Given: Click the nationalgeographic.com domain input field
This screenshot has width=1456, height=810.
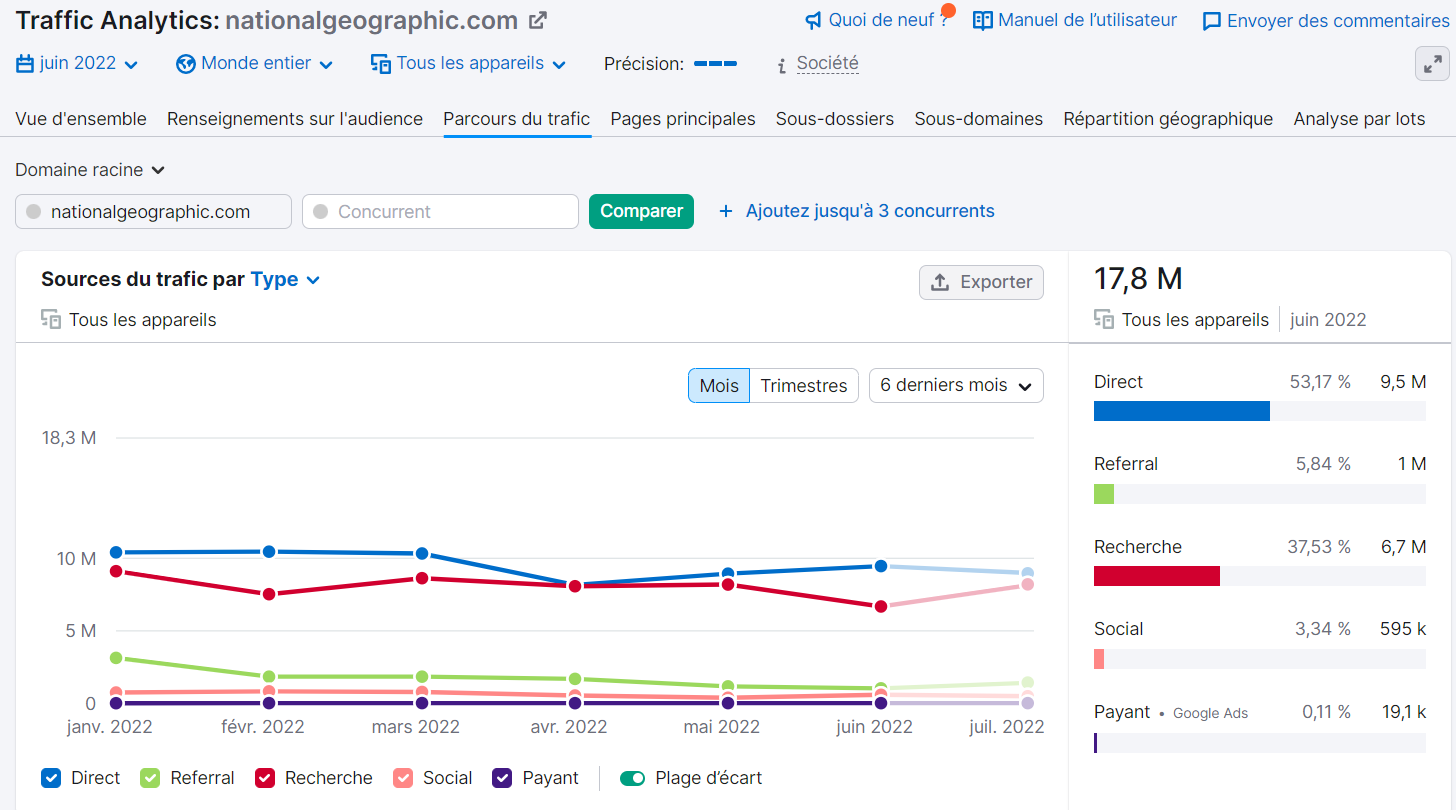Looking at the screenshot, I should pos(153,211).
